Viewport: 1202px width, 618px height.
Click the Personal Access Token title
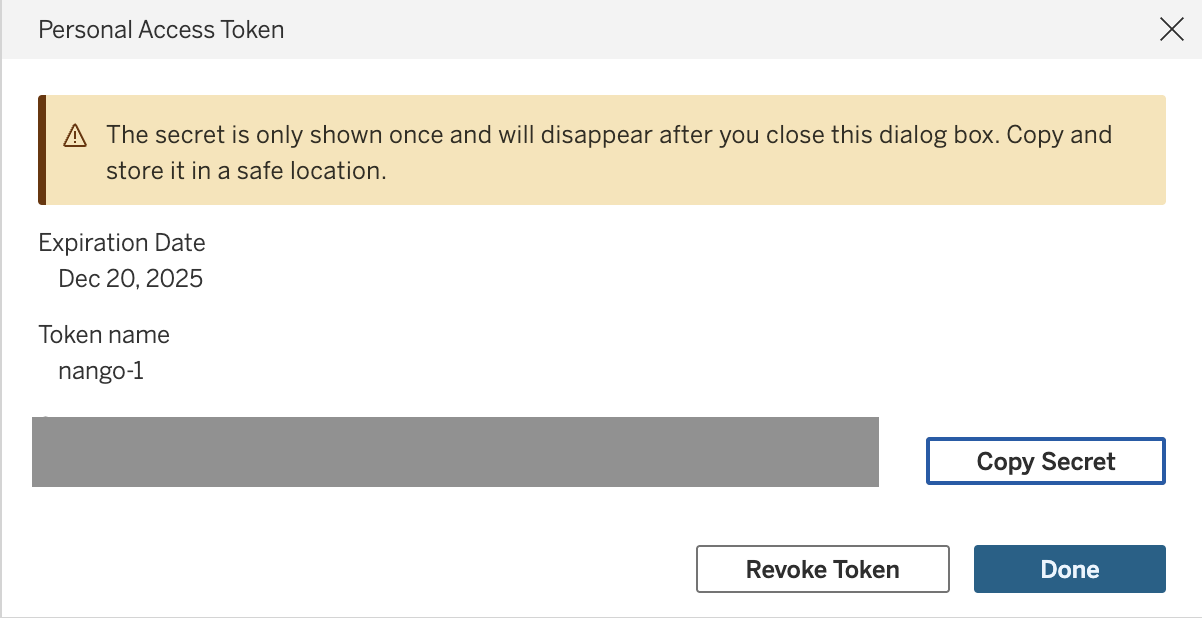click(x=161, y=30)
